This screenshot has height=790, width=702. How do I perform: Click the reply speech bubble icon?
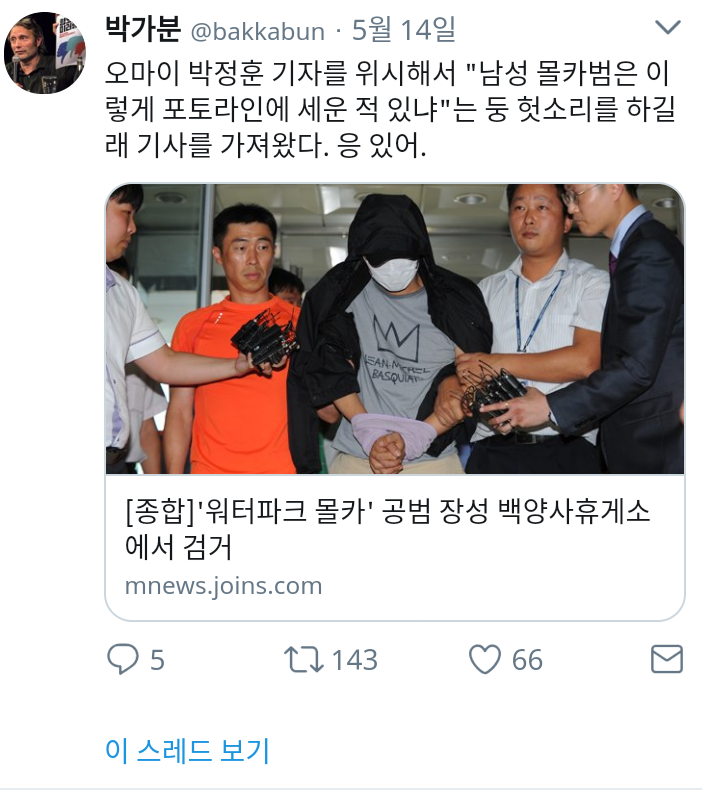(122, 659)
